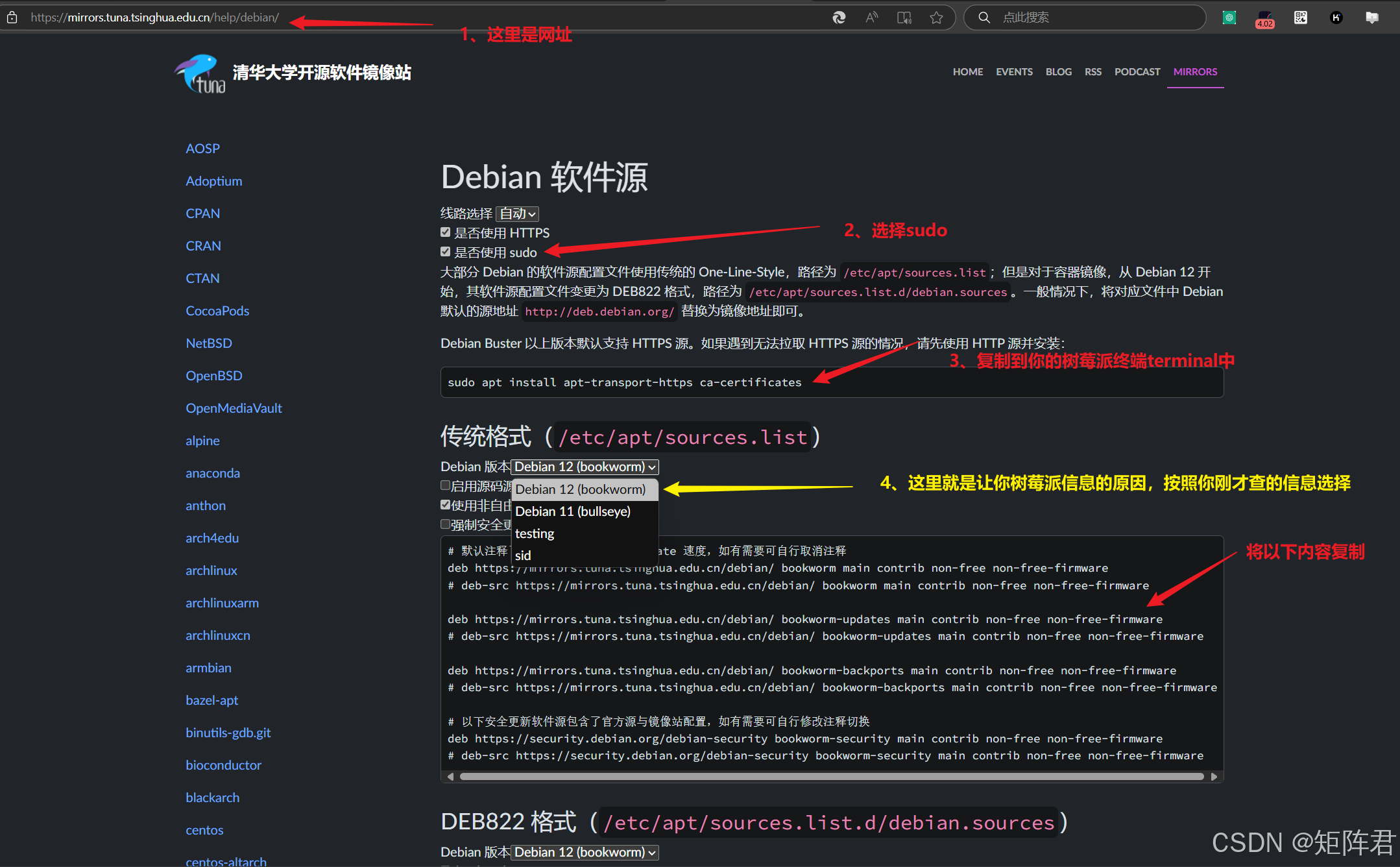1400x867 pixels.
Task: Click the favorites star icon in address bar
Action: [x=936, y=18]
